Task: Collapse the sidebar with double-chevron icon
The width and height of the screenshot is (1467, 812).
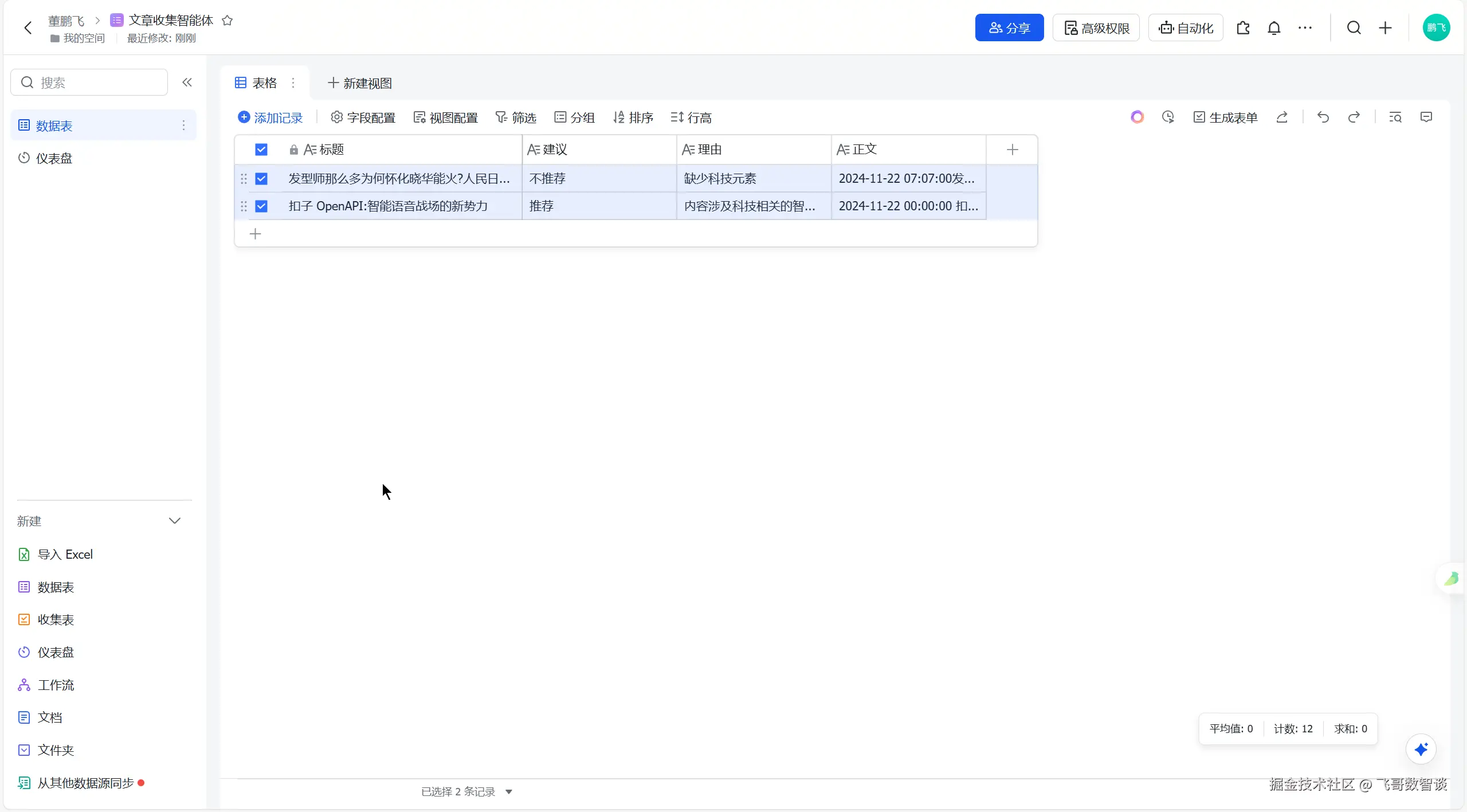Action: tap(187, 83)
